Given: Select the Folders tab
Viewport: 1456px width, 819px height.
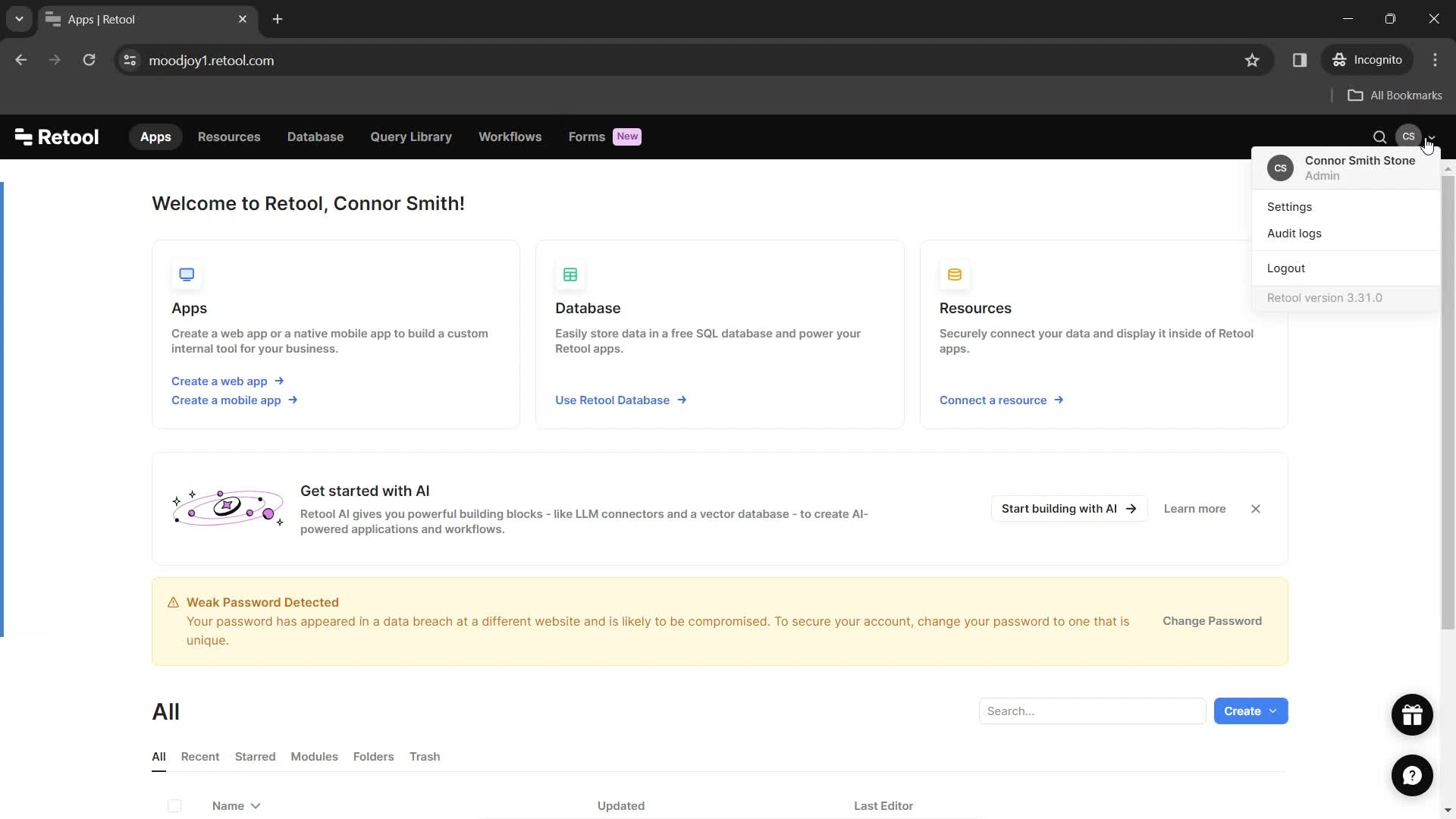Looking at the screenshot, I should pyautogui.click(x=373, y=756).
